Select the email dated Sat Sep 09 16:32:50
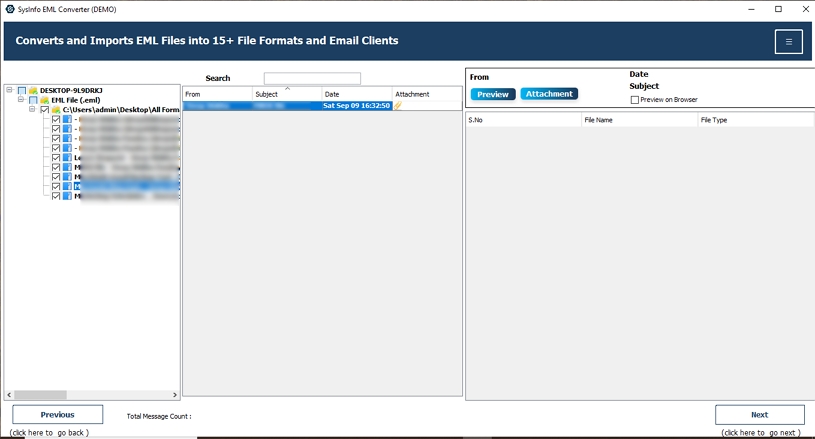The height and width of the screenshot is (439, 815). (x=322, y=105)
